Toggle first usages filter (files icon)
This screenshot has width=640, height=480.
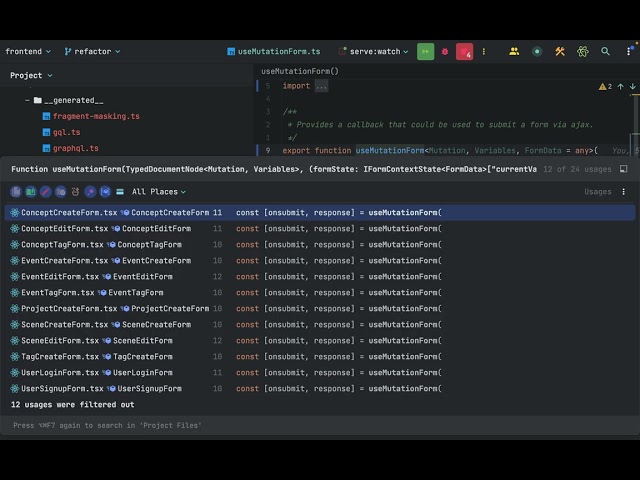click(x=16, y=191)
